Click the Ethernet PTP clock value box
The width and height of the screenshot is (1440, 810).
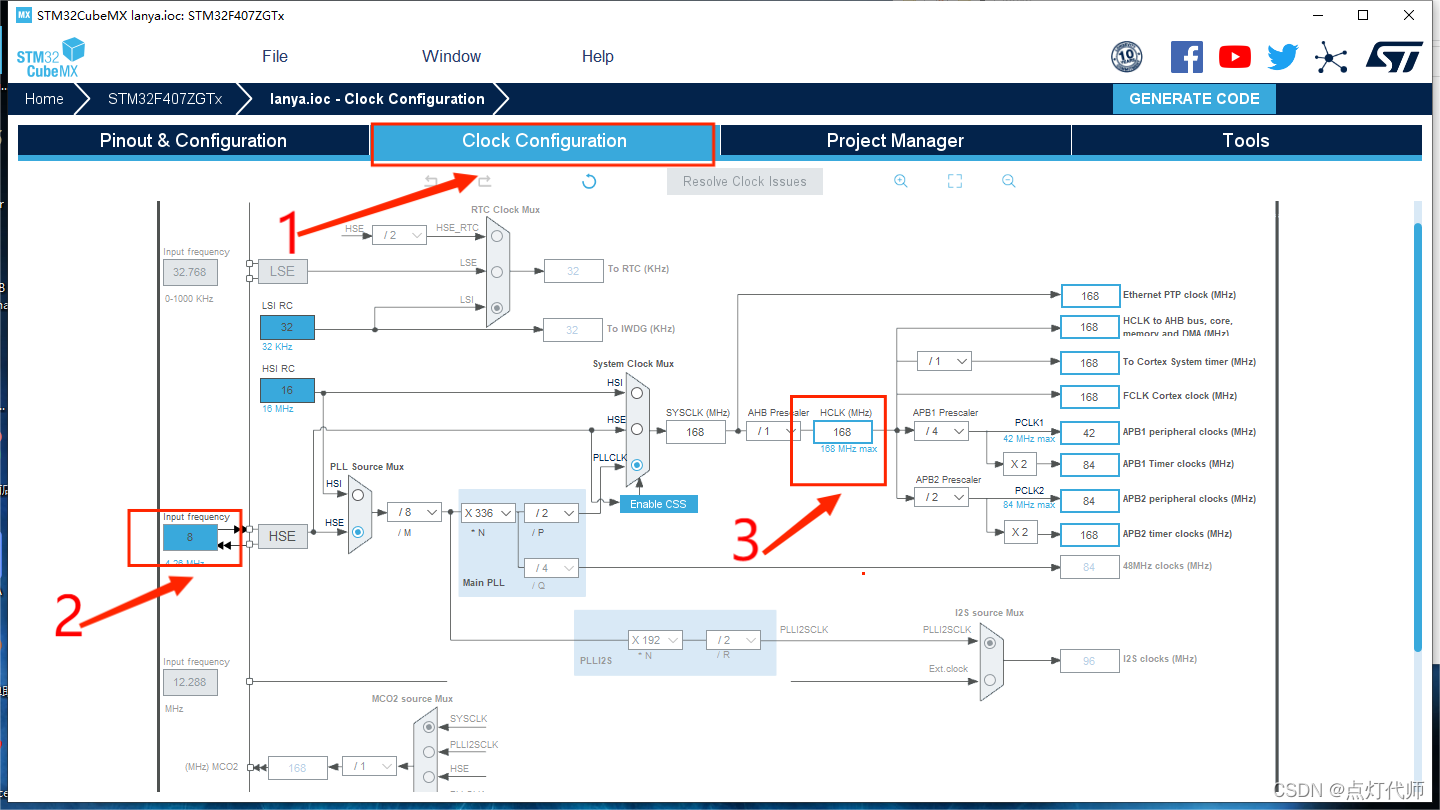(x=1090, y=295)
